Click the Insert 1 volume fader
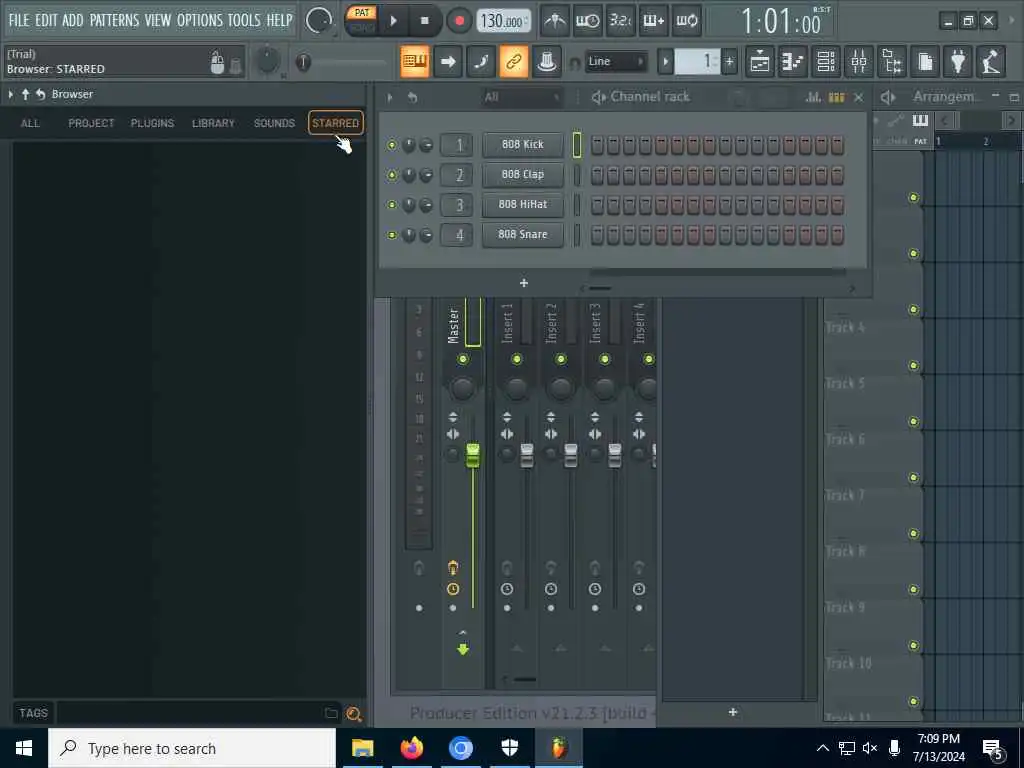 (x=527, y=455)
